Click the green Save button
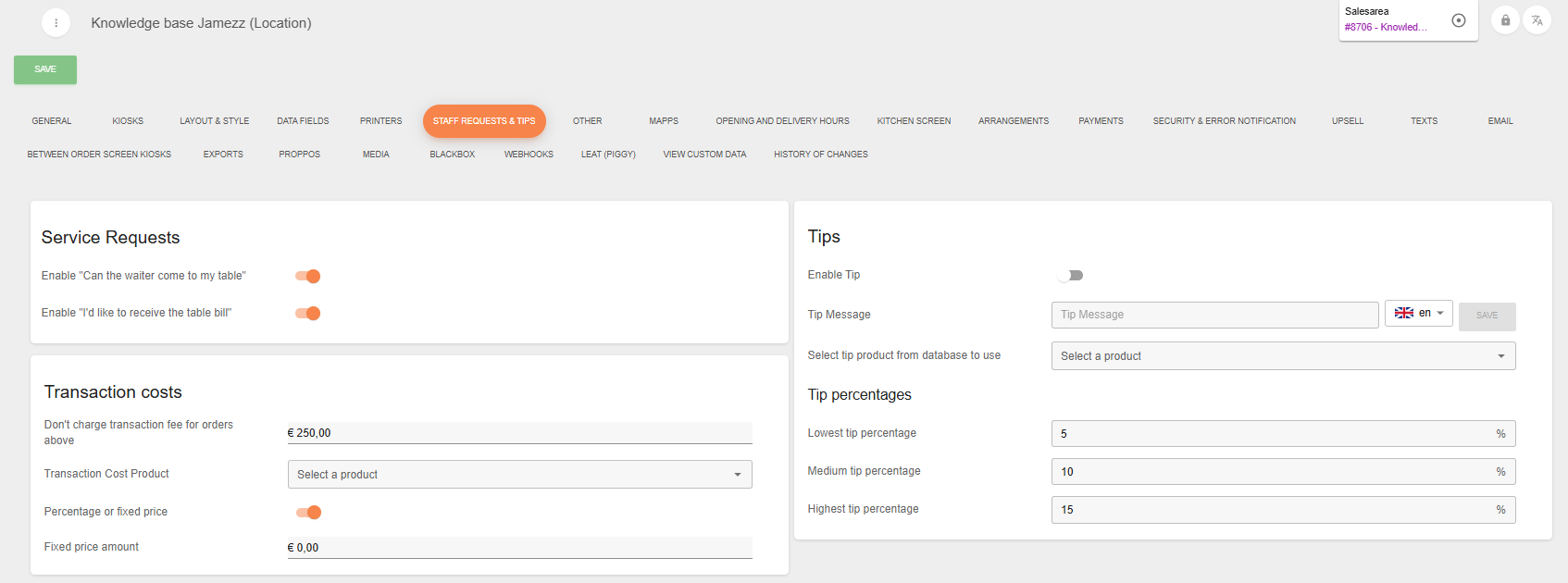Screen dimensions: 1568x583 [x=45, y=69]
